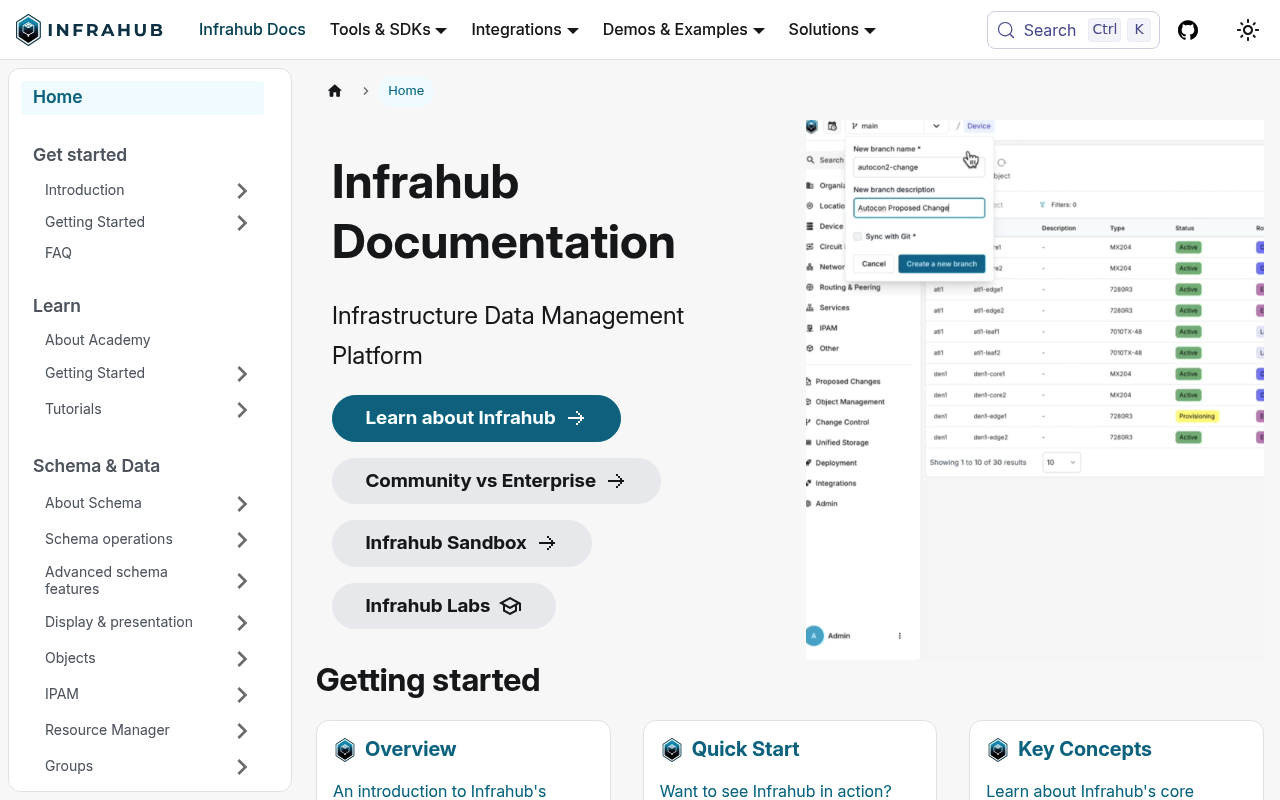Click the Infrahub logo in the navbar

[89, 30]
